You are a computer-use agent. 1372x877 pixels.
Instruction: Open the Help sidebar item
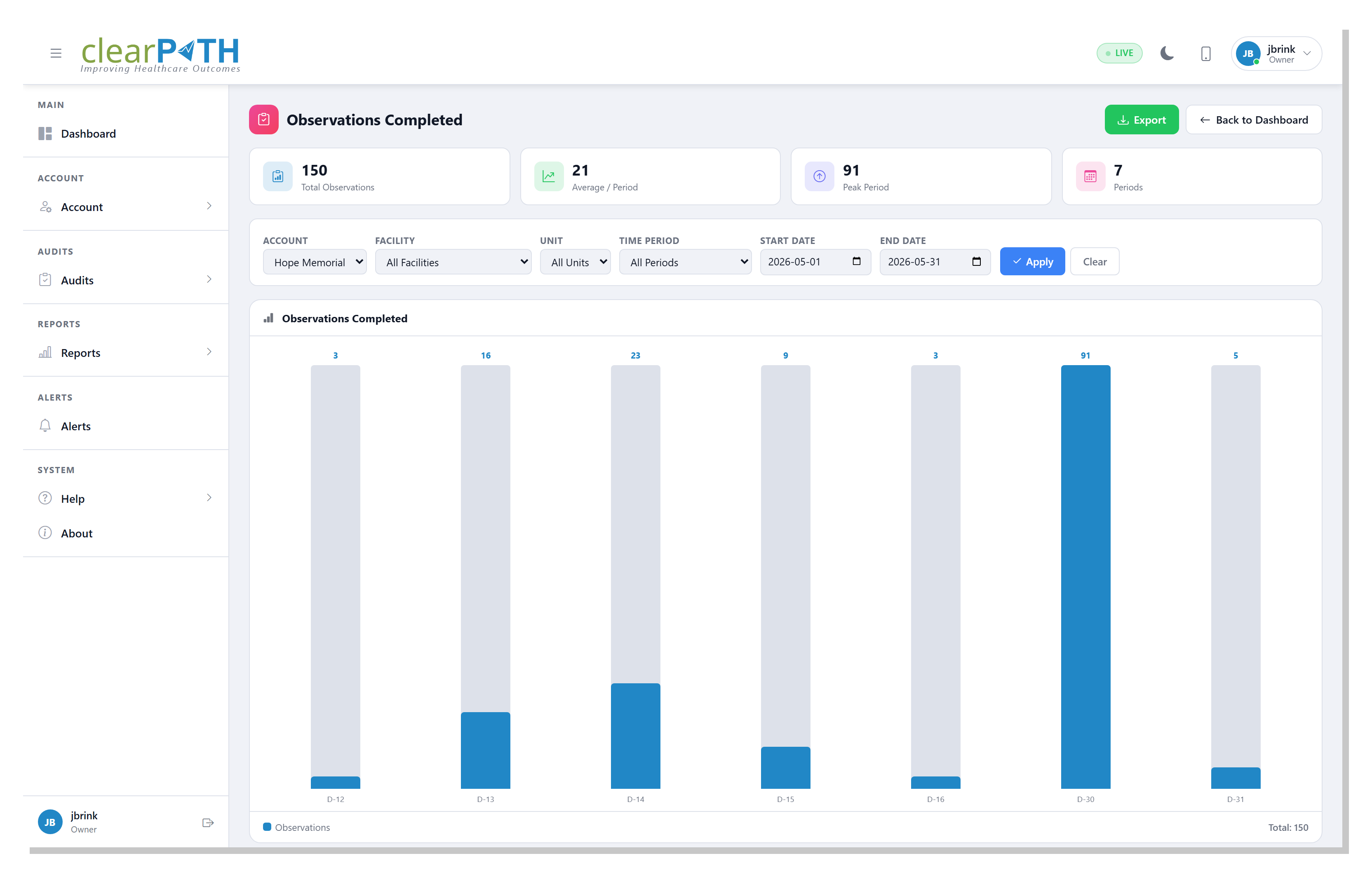[x=125, y=498]
